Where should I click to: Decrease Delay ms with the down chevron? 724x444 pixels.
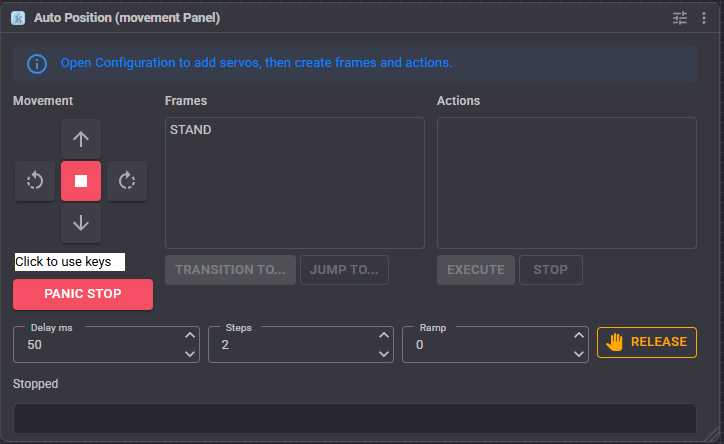coord(190,354)
